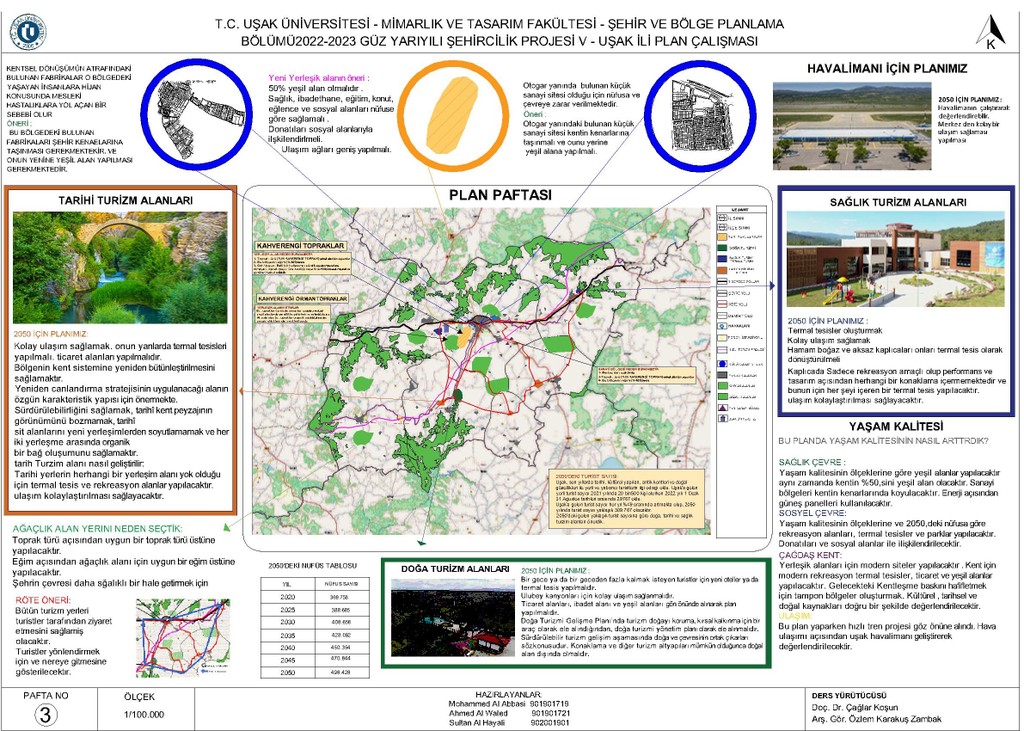
Task: Click the Yeni Yerleşik alanın öneri purple heading
Action: coord(319,78)
